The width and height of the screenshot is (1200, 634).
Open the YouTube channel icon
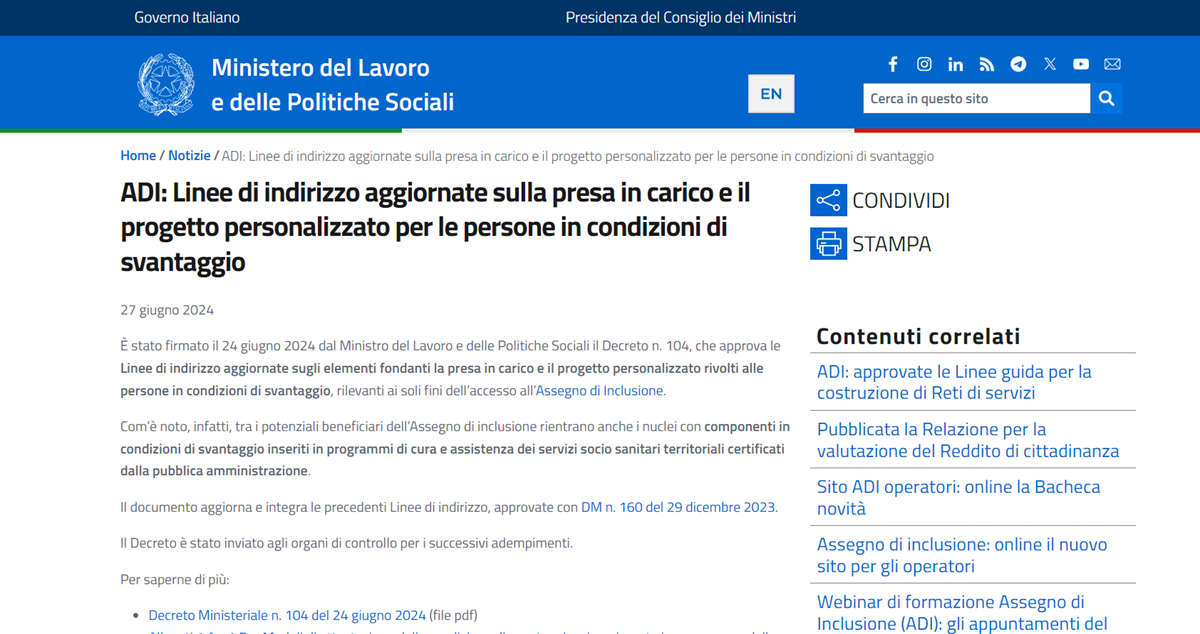(x=1081, y=63)
